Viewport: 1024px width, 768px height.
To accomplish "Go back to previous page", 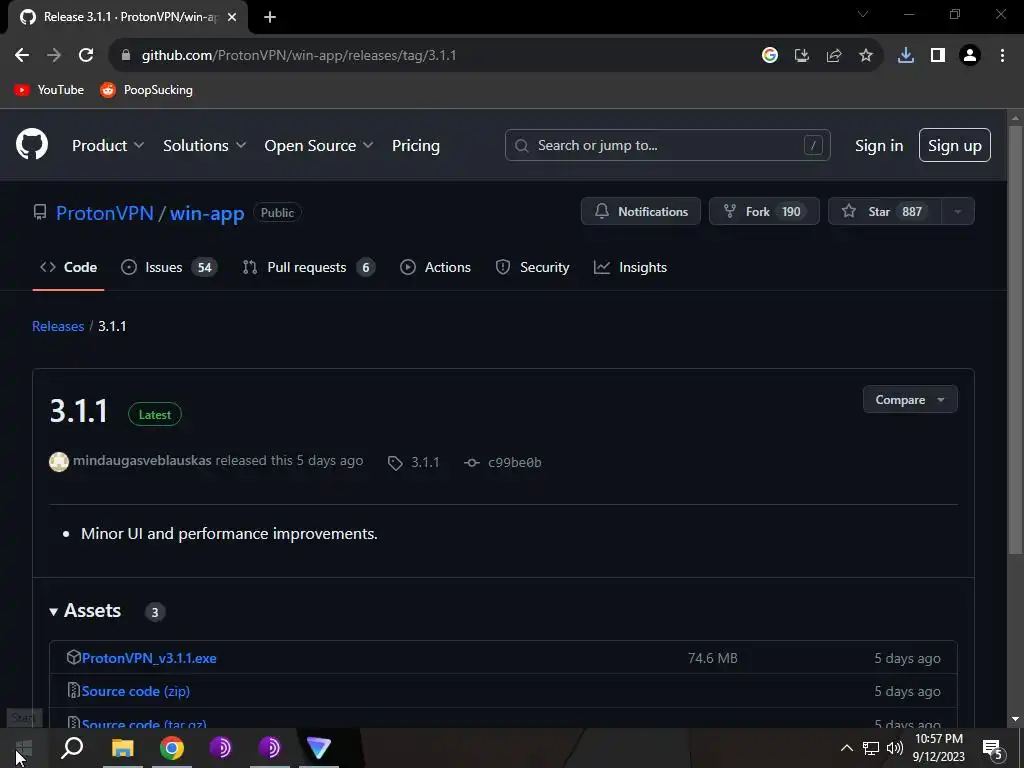I will click(x=22, y=56).
